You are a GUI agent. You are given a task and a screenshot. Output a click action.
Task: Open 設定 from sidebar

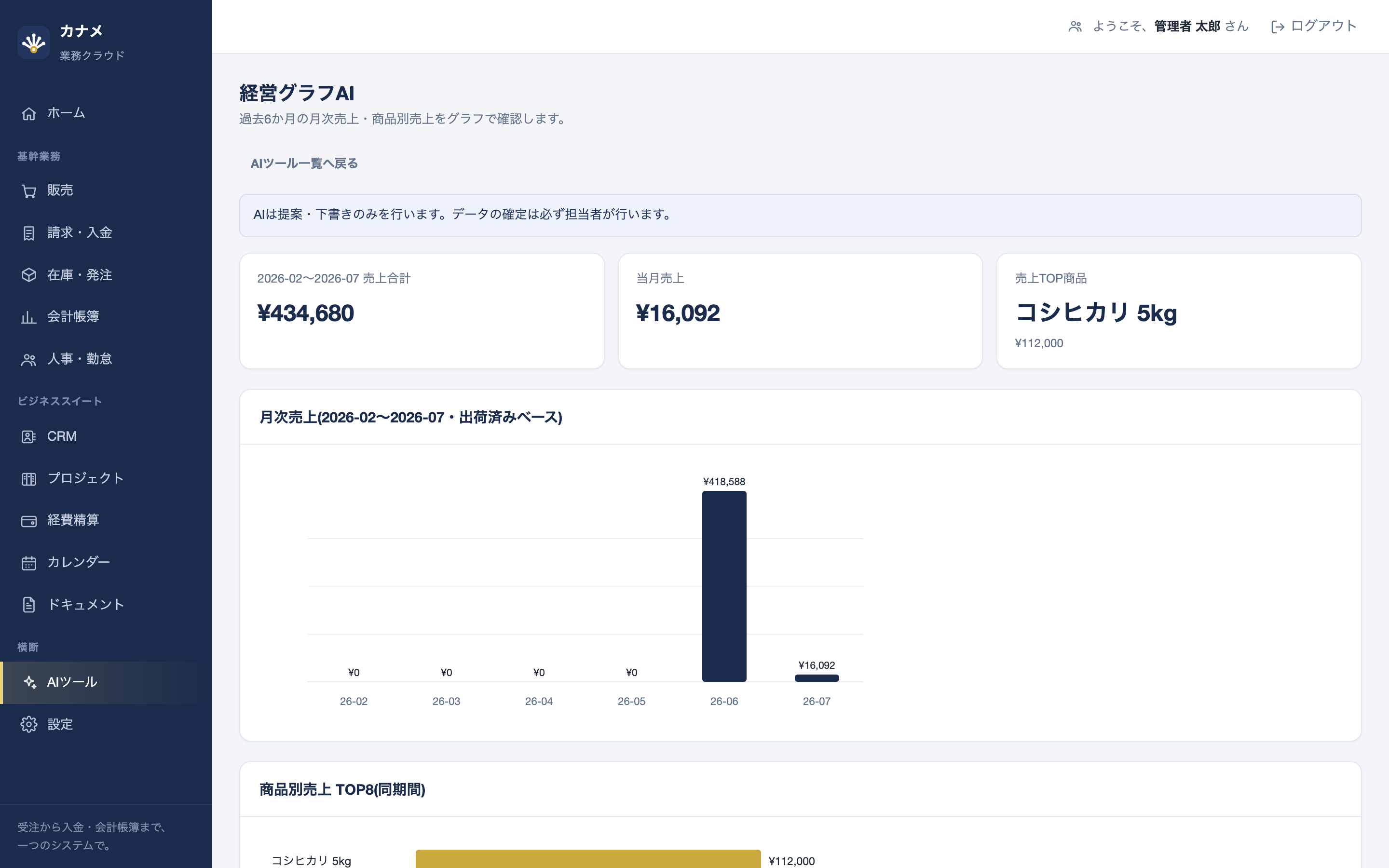pyautogui.click(x=106, y=724)
